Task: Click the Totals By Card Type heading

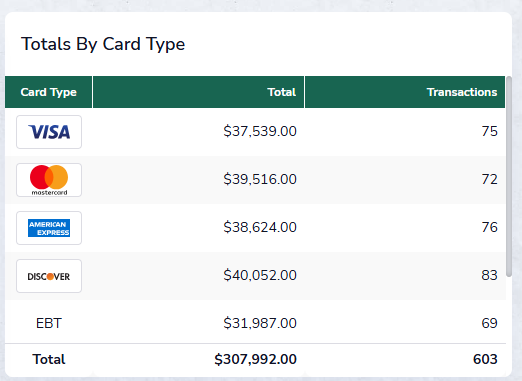Action: coord(103,44)
